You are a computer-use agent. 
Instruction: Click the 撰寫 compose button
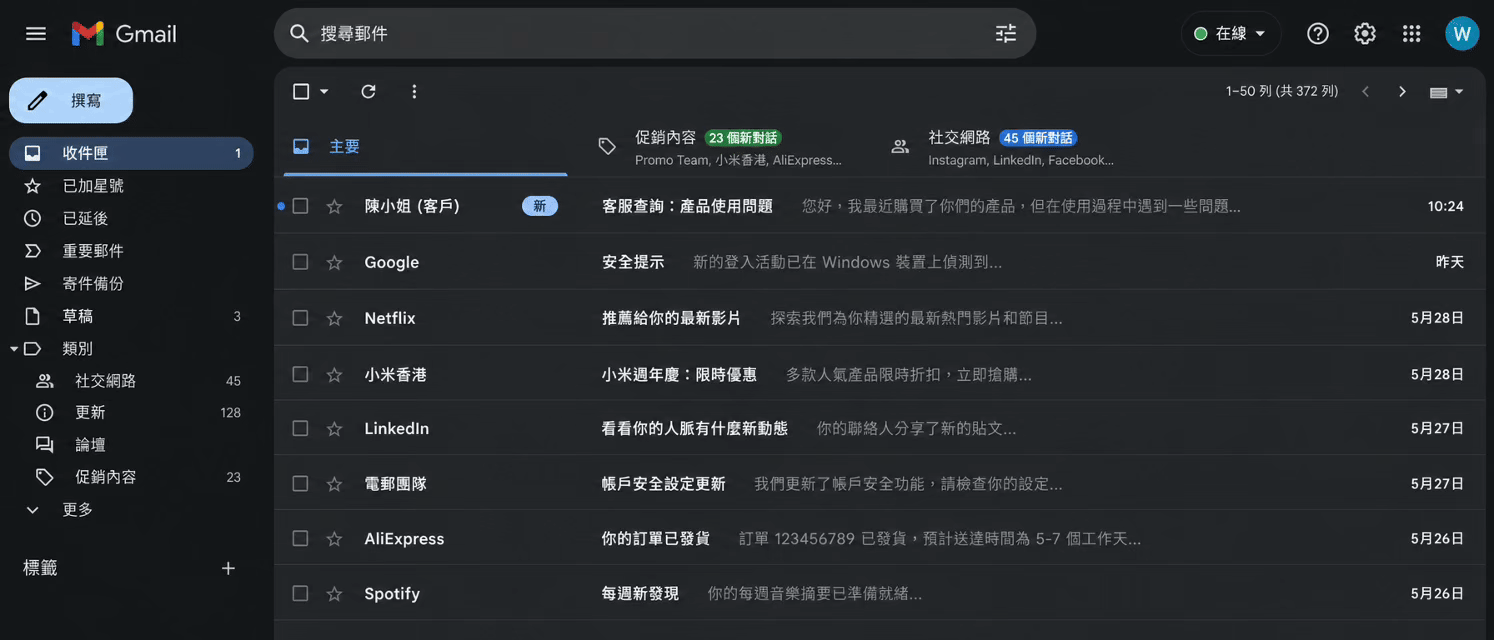[x=71, y=100]
